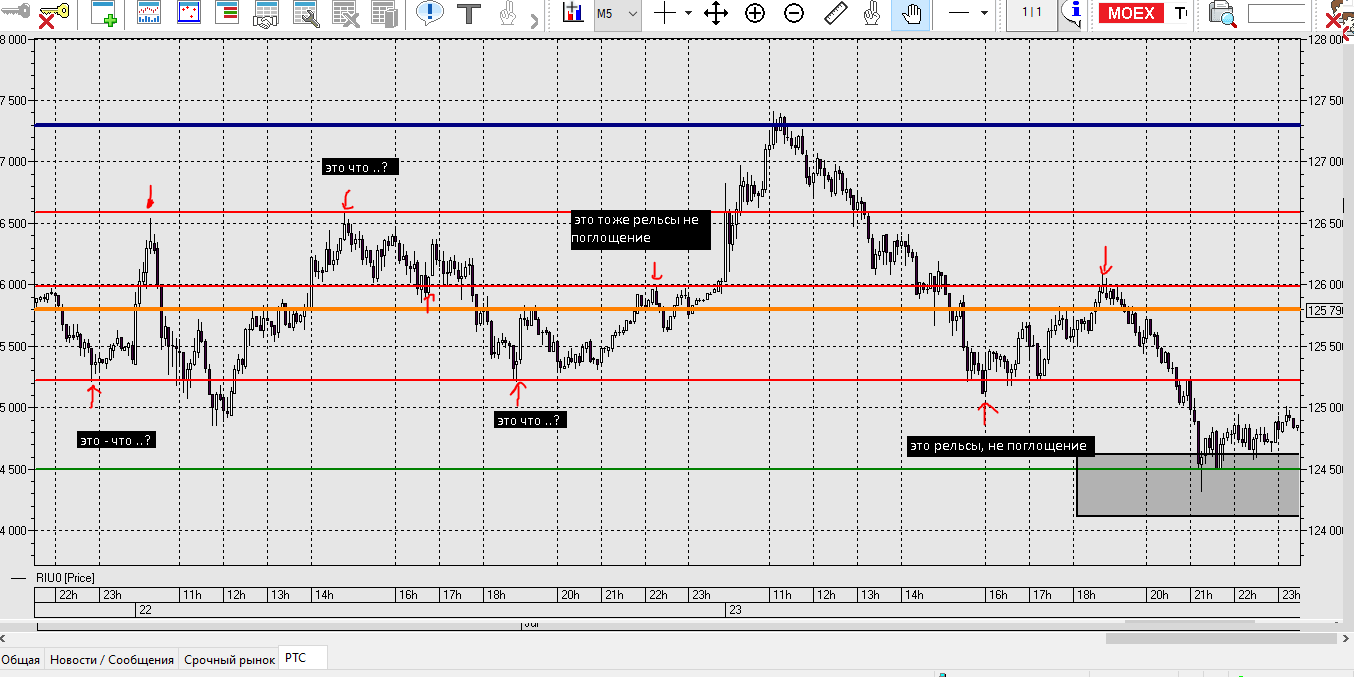Click the current price label 125 79 on axis
1354x677 pixels.
click(1325, 310)
